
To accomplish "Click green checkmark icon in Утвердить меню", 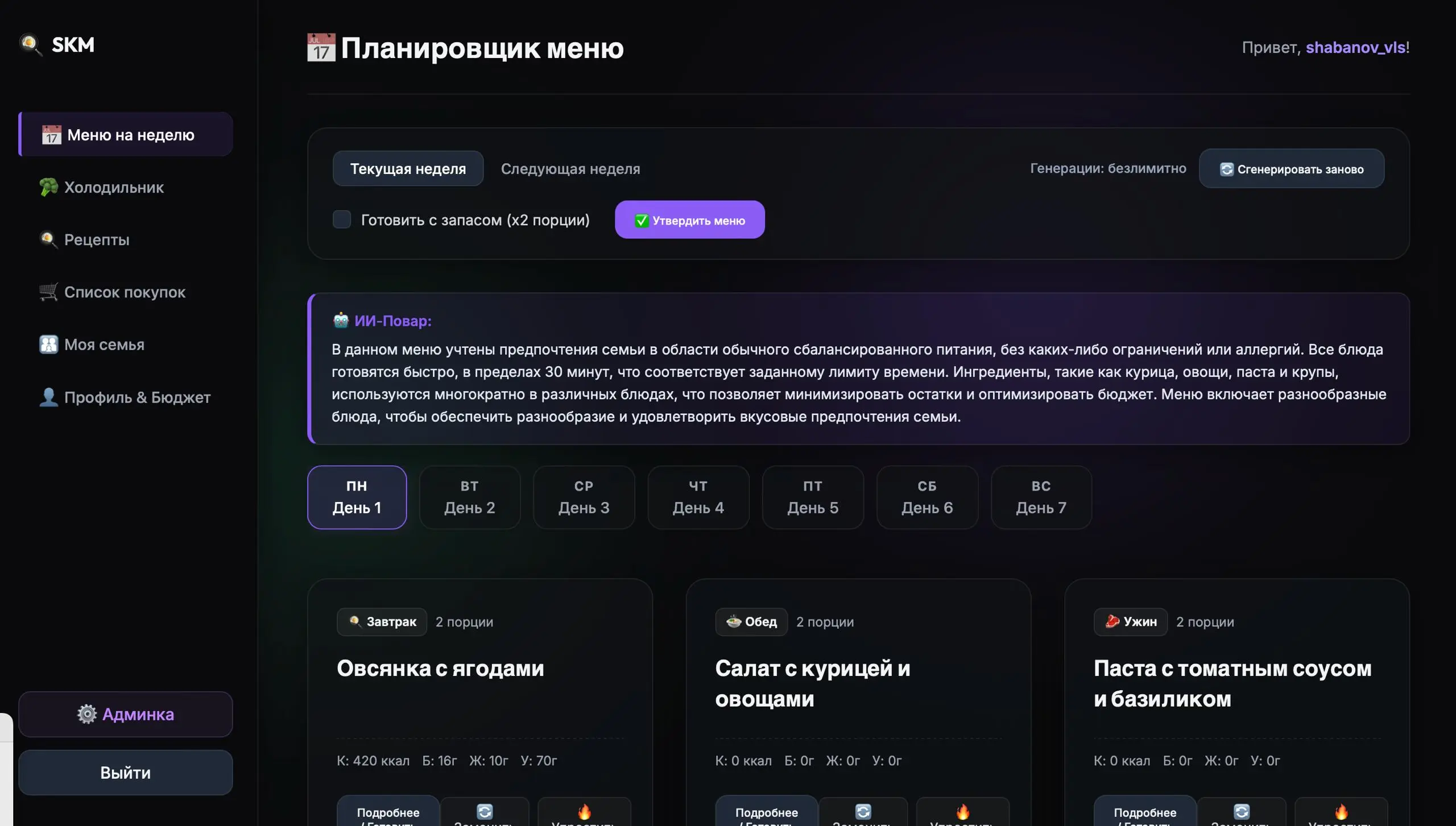I will pyautogui.click(x=642, y=221).
